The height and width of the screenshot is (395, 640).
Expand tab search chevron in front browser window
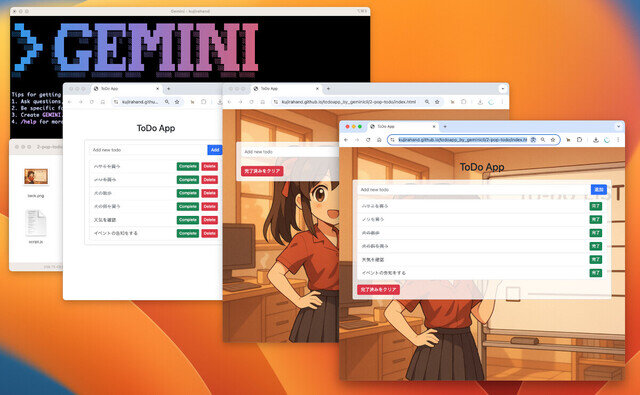(618, 126)
